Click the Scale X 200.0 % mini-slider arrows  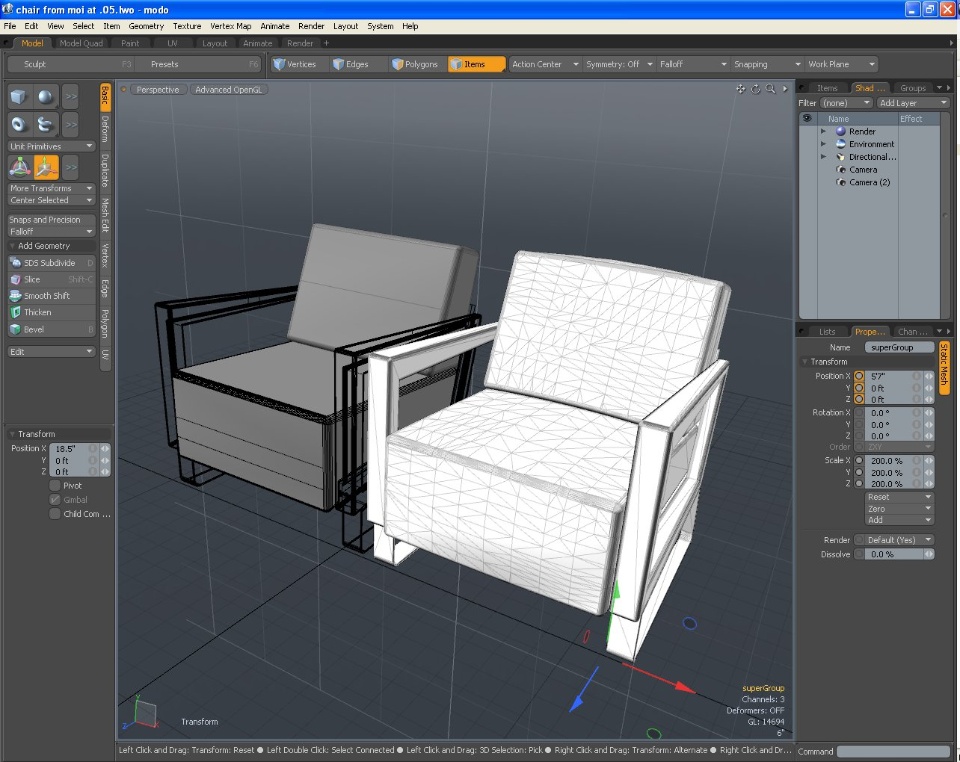click(x=929, y=460)
